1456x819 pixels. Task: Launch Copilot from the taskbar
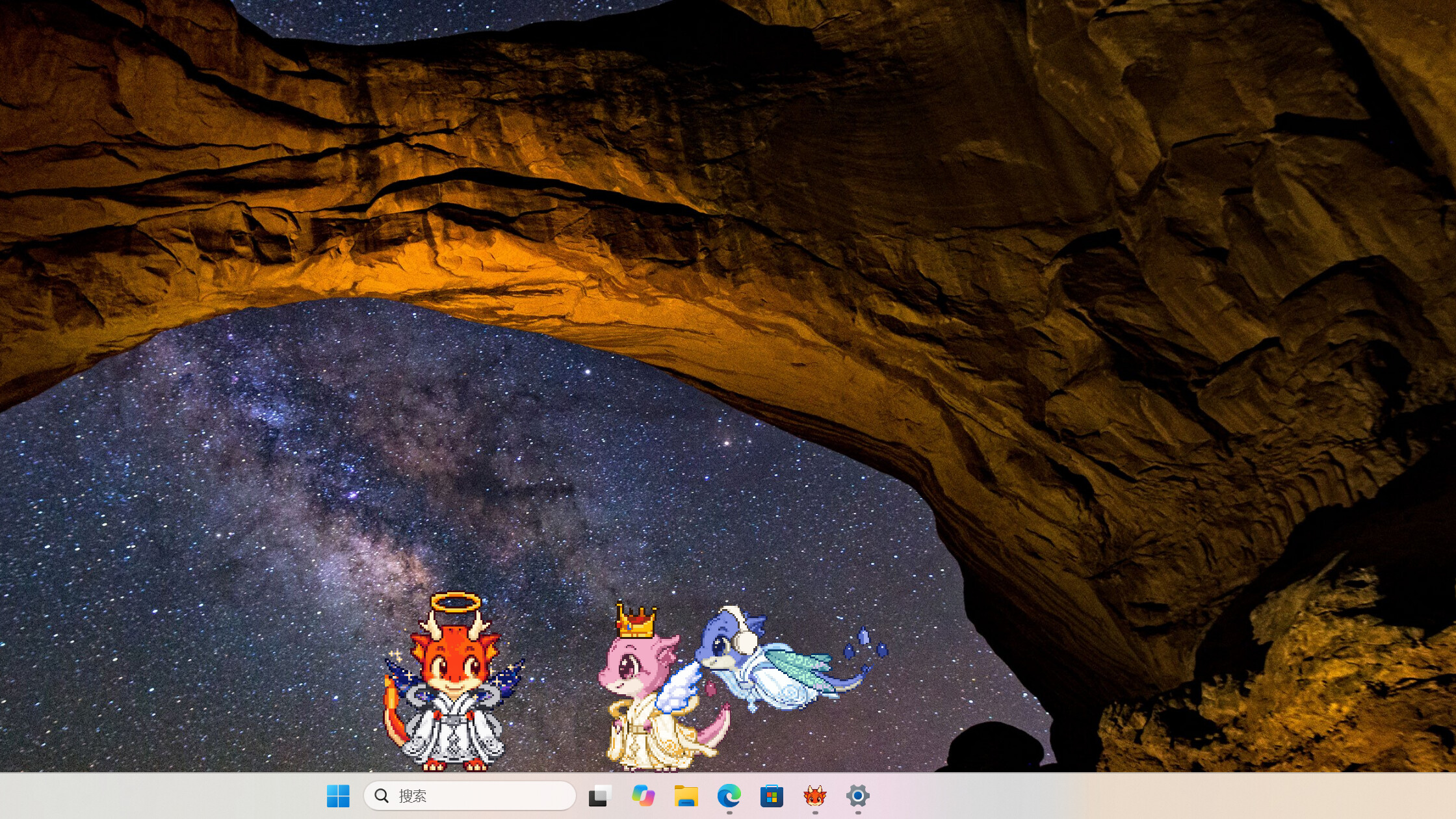[643, 796]
